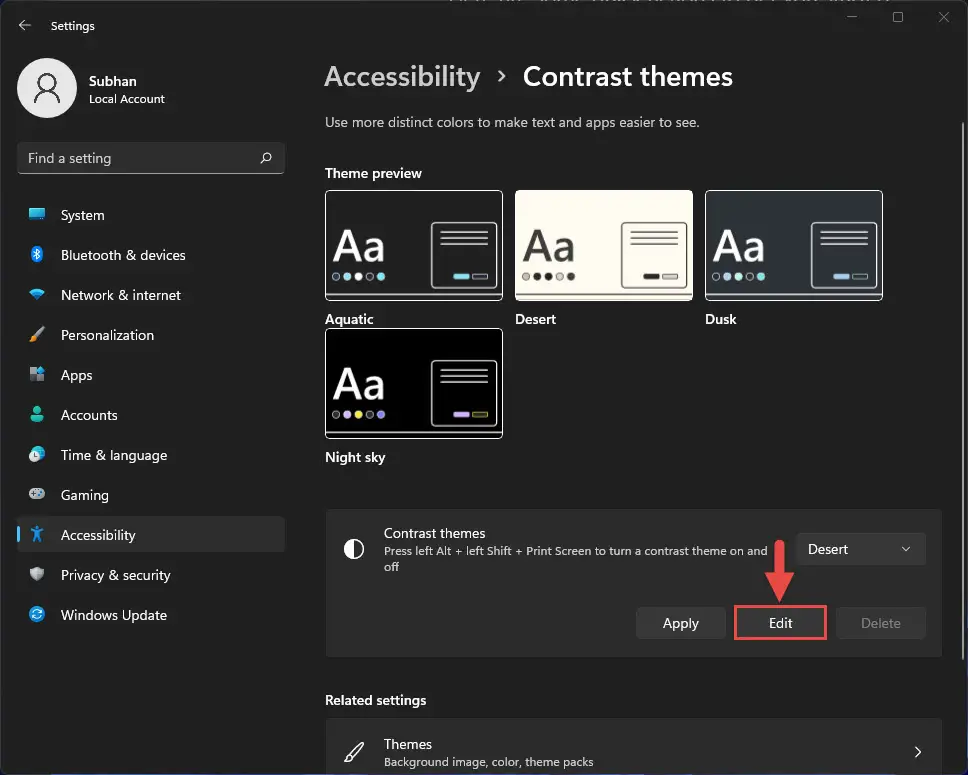Maximize the Settings window

(898, 17)
